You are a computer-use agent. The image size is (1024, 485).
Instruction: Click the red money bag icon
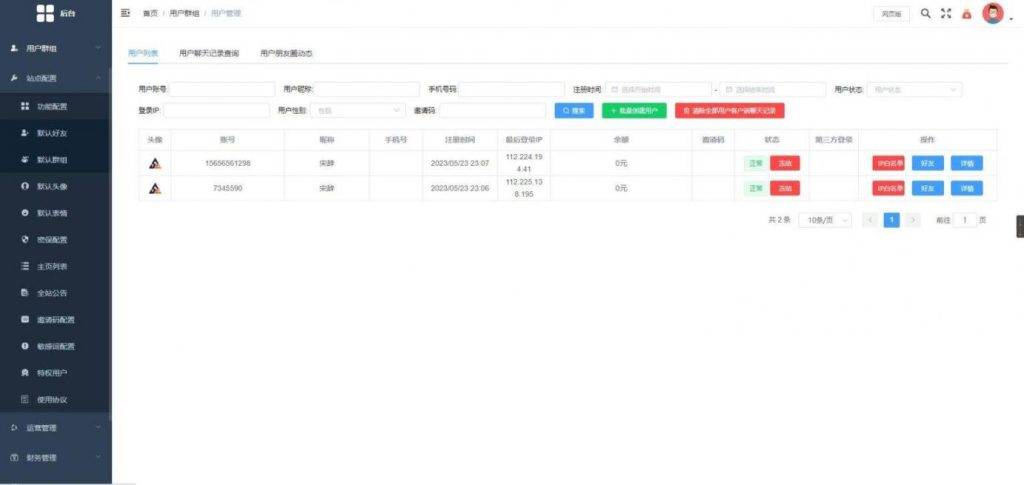966,14
